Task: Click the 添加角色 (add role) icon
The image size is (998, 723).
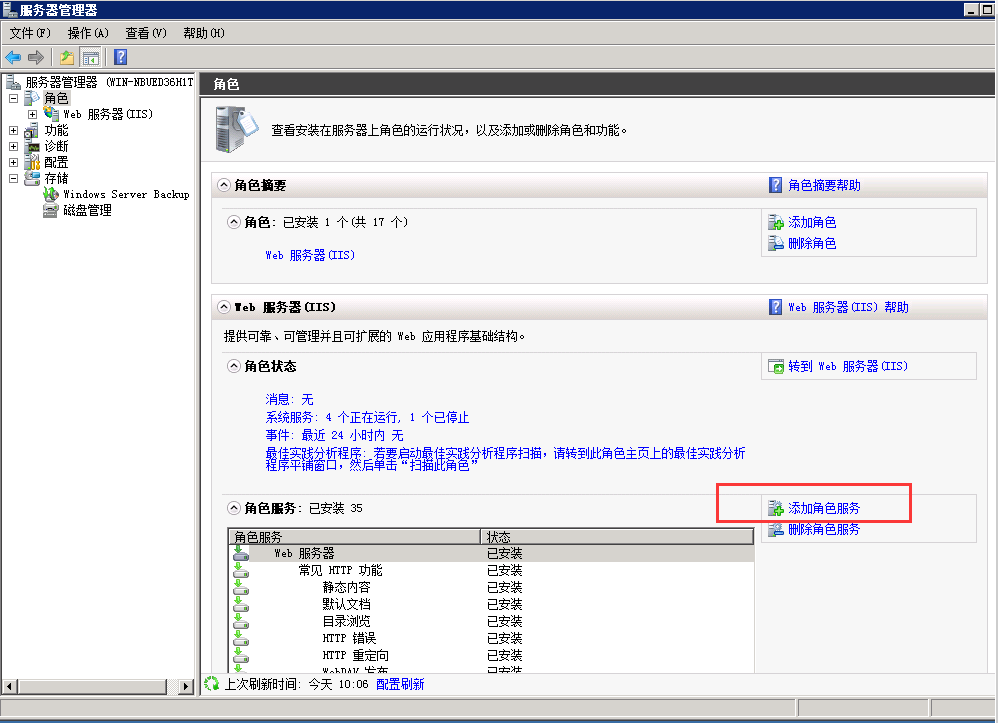Action: click(776, 223)
